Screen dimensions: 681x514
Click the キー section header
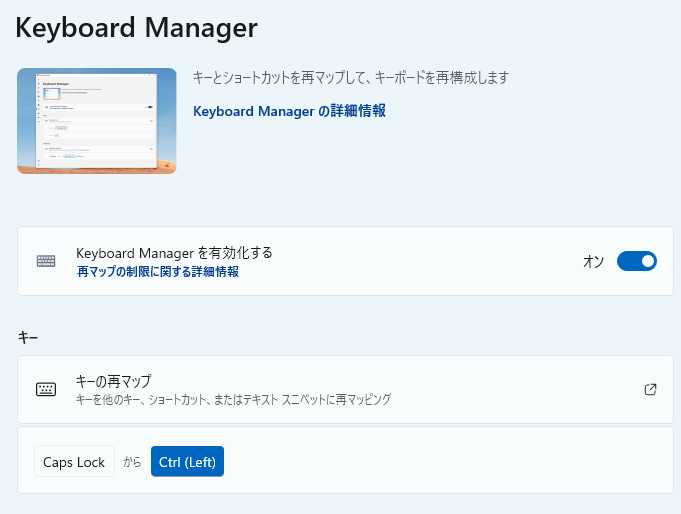pos(28,338)
